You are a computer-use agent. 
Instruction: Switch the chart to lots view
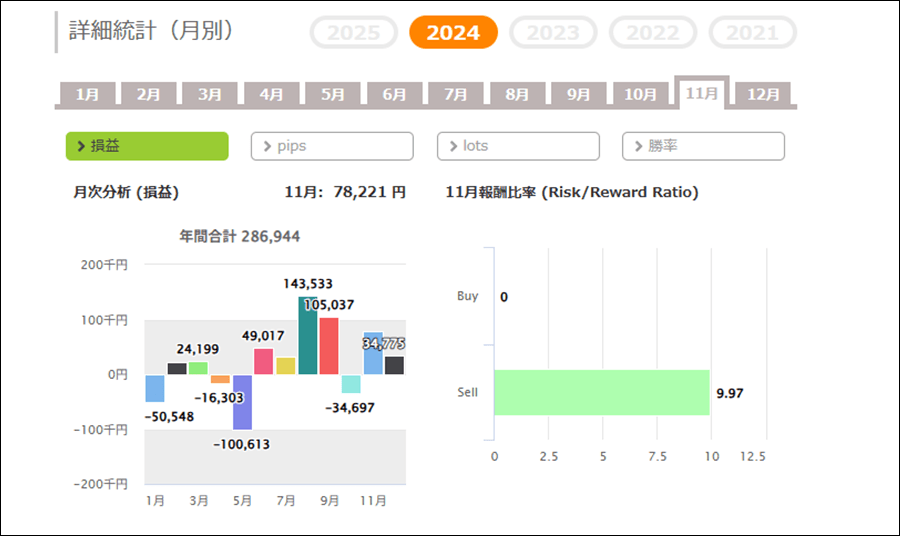[518, 146]
